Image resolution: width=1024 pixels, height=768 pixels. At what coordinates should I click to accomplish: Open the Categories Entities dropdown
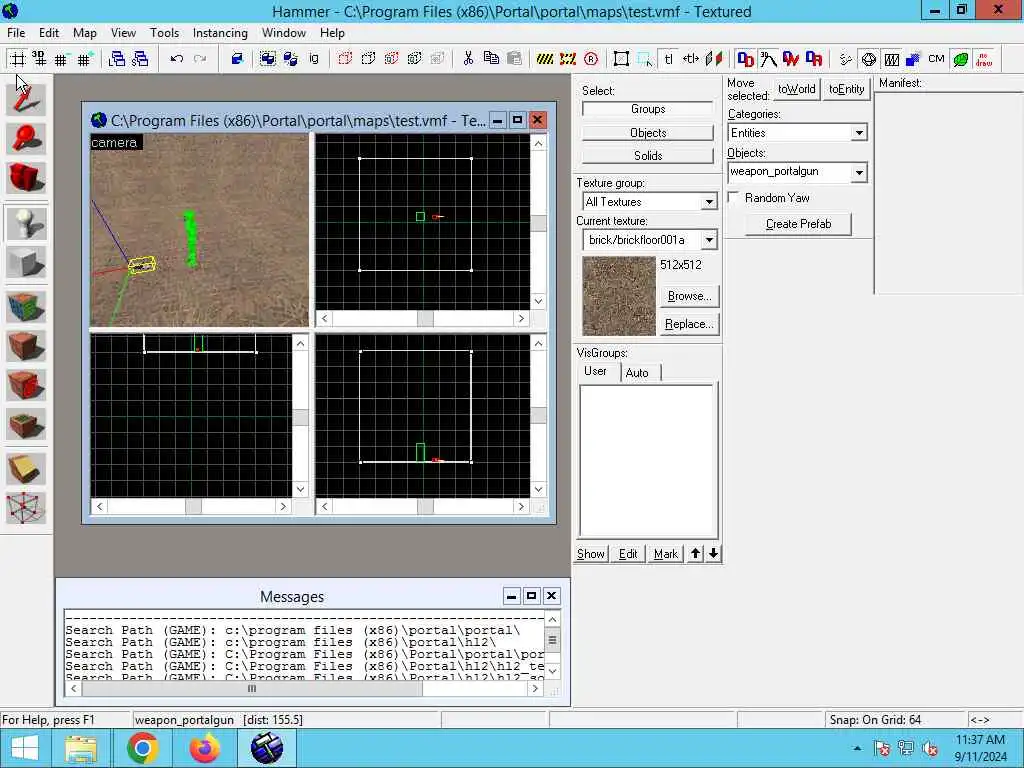[x=859, y=133]
